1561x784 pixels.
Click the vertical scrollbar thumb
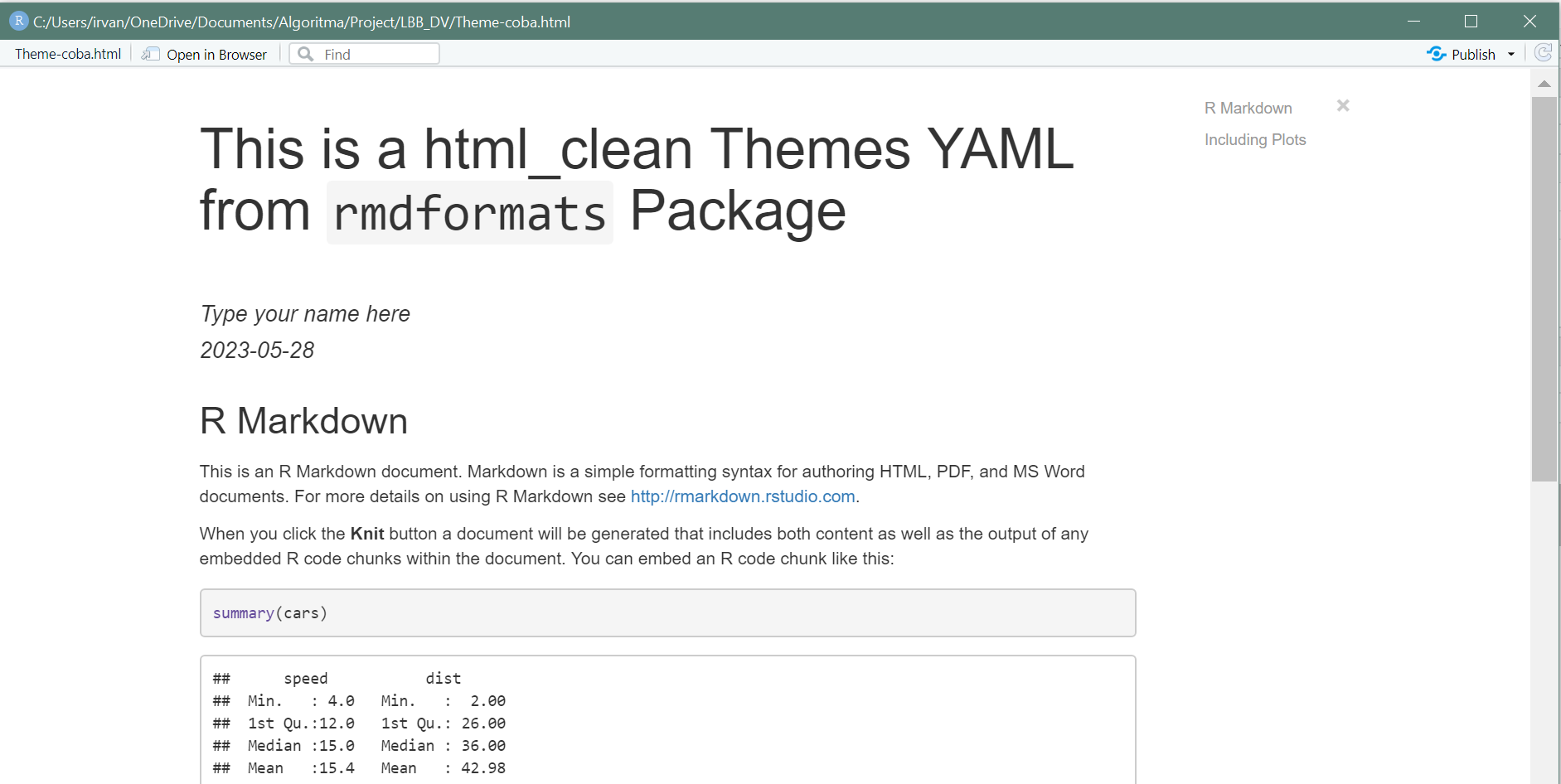(1544, 288)
